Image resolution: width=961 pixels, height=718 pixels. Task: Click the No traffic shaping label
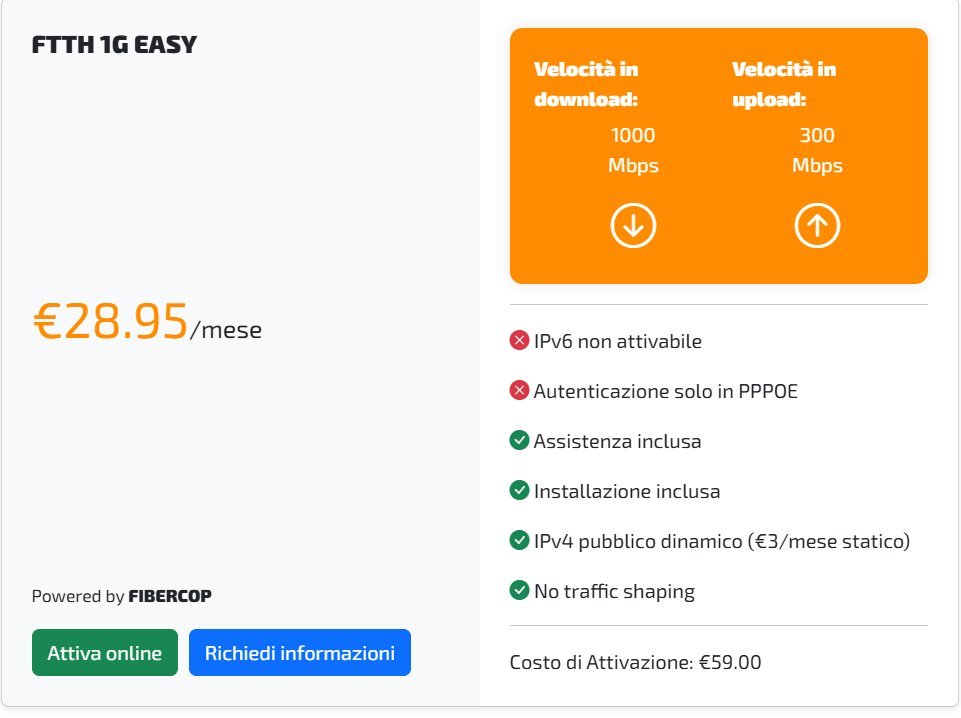click(x=614, y=591)
